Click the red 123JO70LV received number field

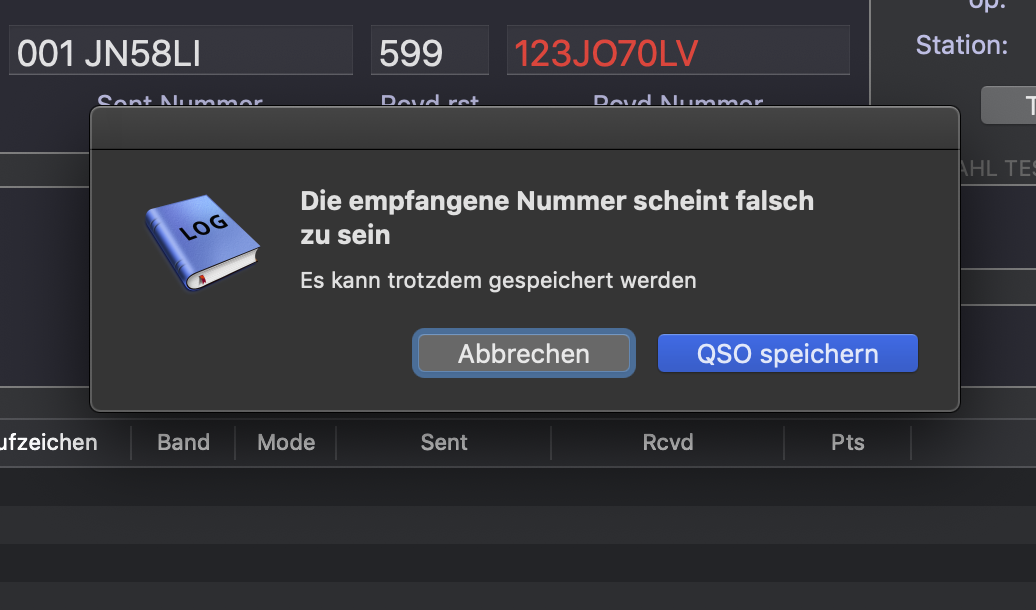[x=678, y=51]
